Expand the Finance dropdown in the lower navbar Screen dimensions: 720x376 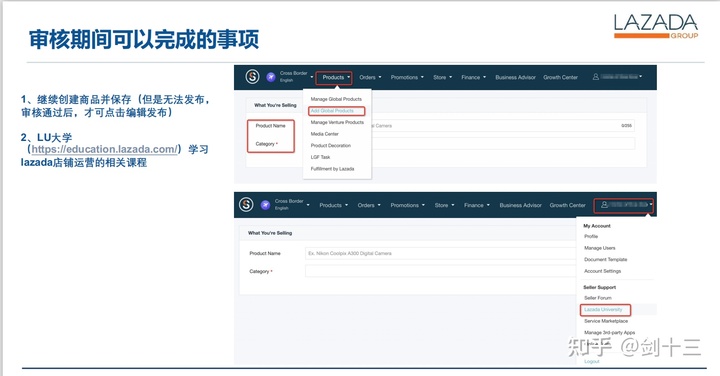tap(477, 205)
